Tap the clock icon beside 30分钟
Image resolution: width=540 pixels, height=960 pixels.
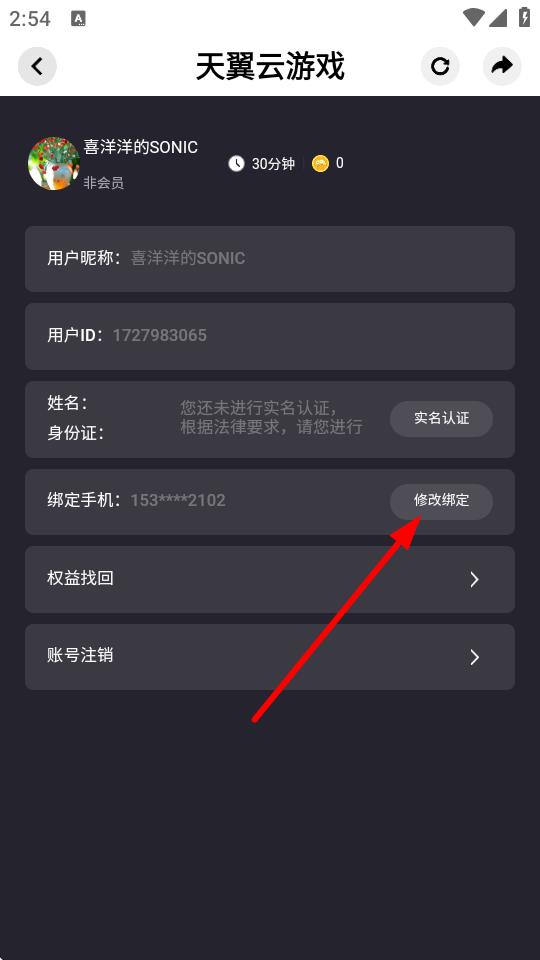236,163
